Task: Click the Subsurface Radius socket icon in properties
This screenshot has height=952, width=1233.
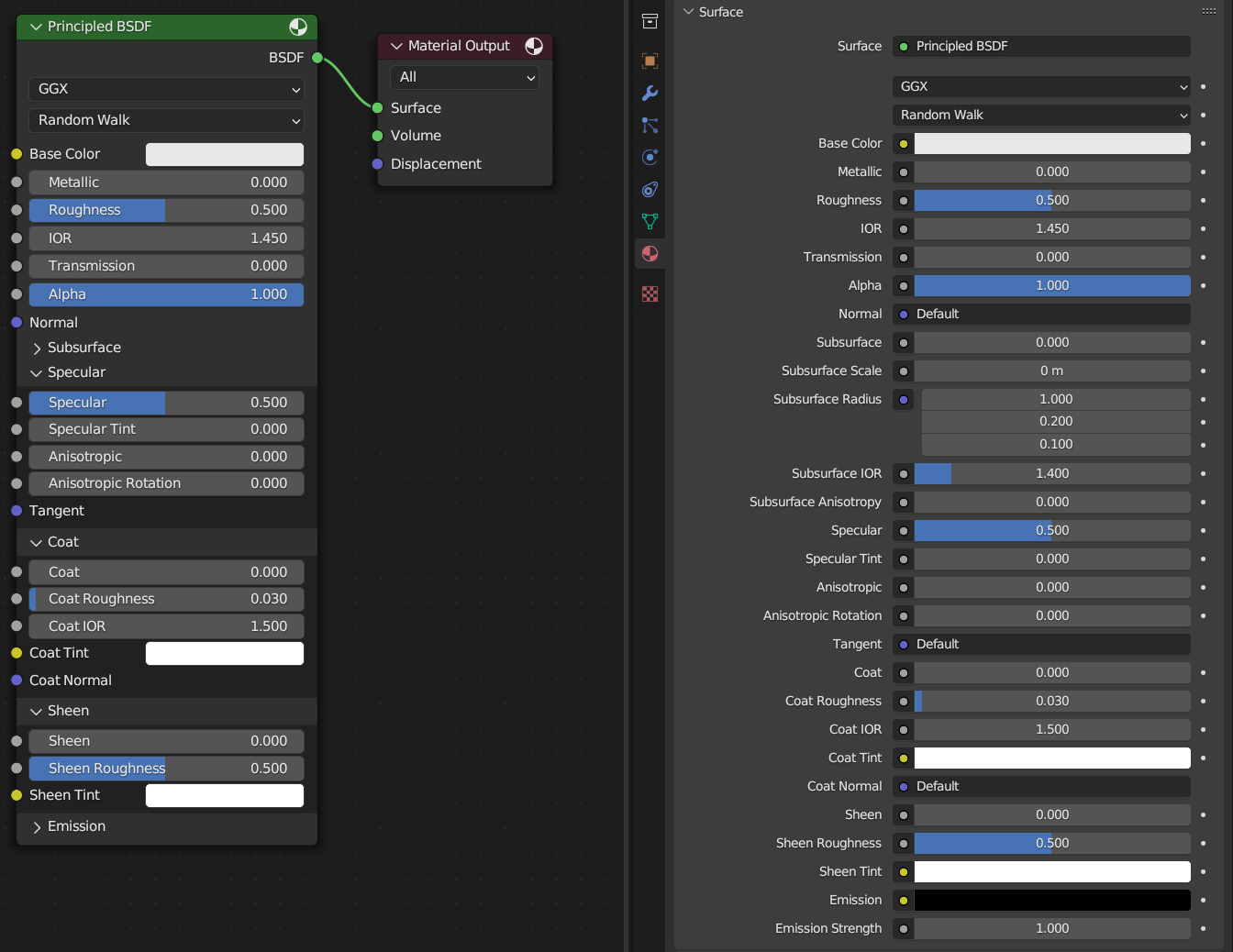Action: (904, 399)
